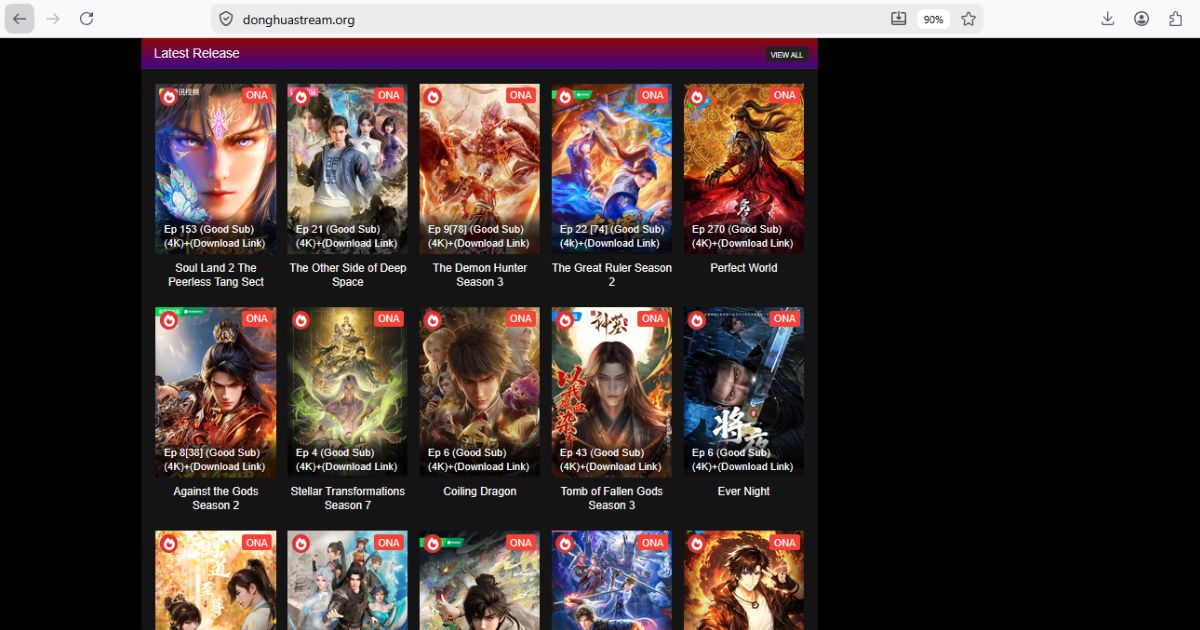
Task: Open the browser downloads panel
Action: tap(1108, 19)
